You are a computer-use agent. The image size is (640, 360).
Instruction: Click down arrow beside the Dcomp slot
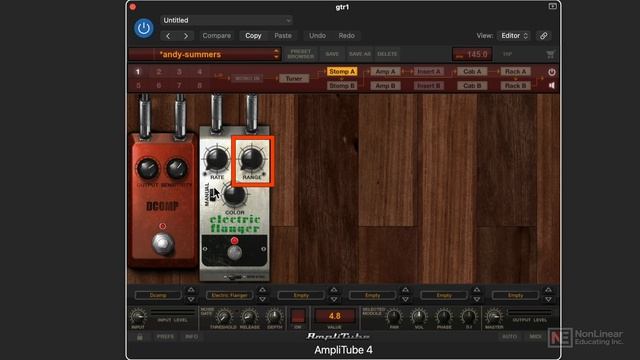click(191, 300)
